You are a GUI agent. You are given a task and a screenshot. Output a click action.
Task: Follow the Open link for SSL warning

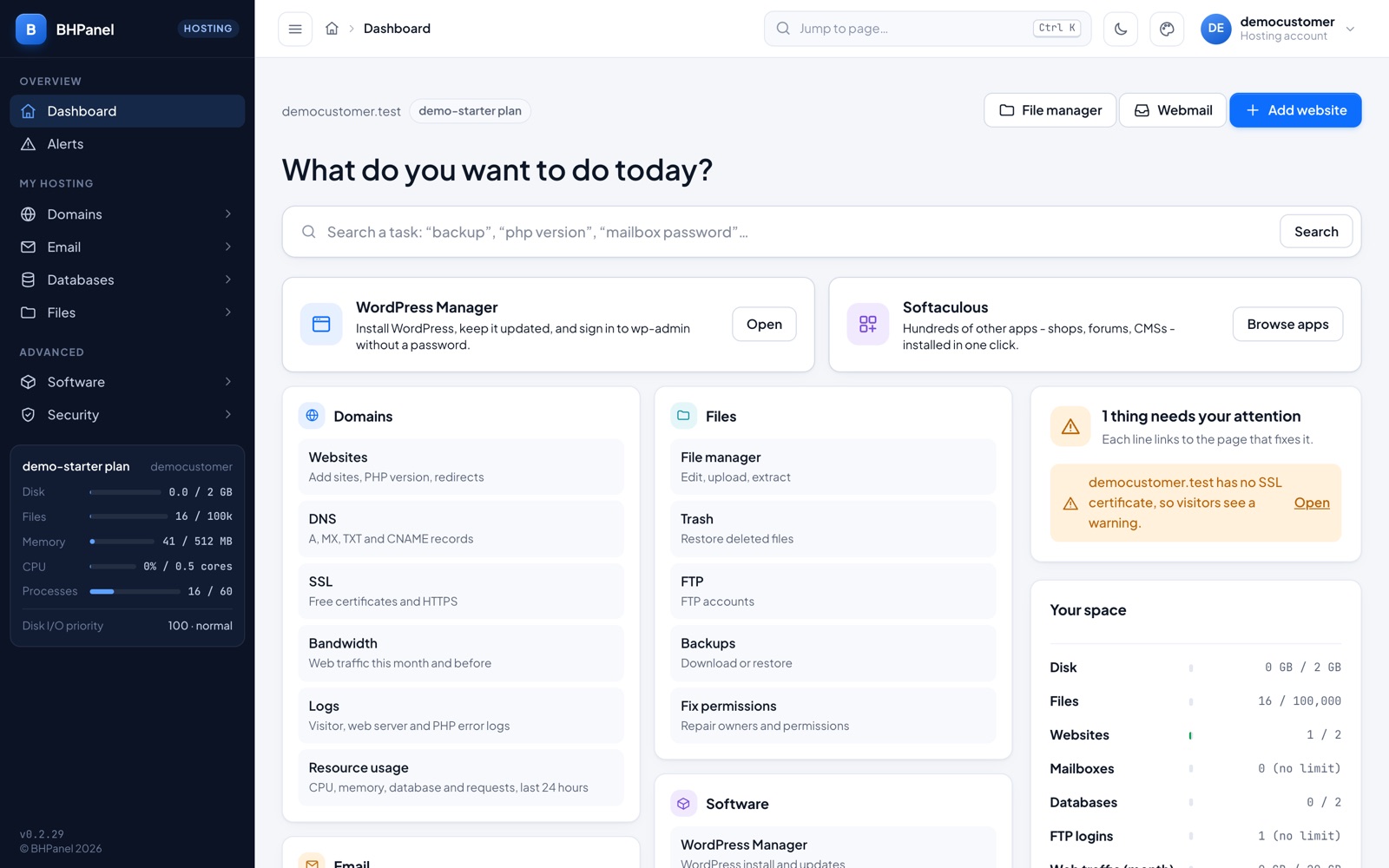[1312, 503]
